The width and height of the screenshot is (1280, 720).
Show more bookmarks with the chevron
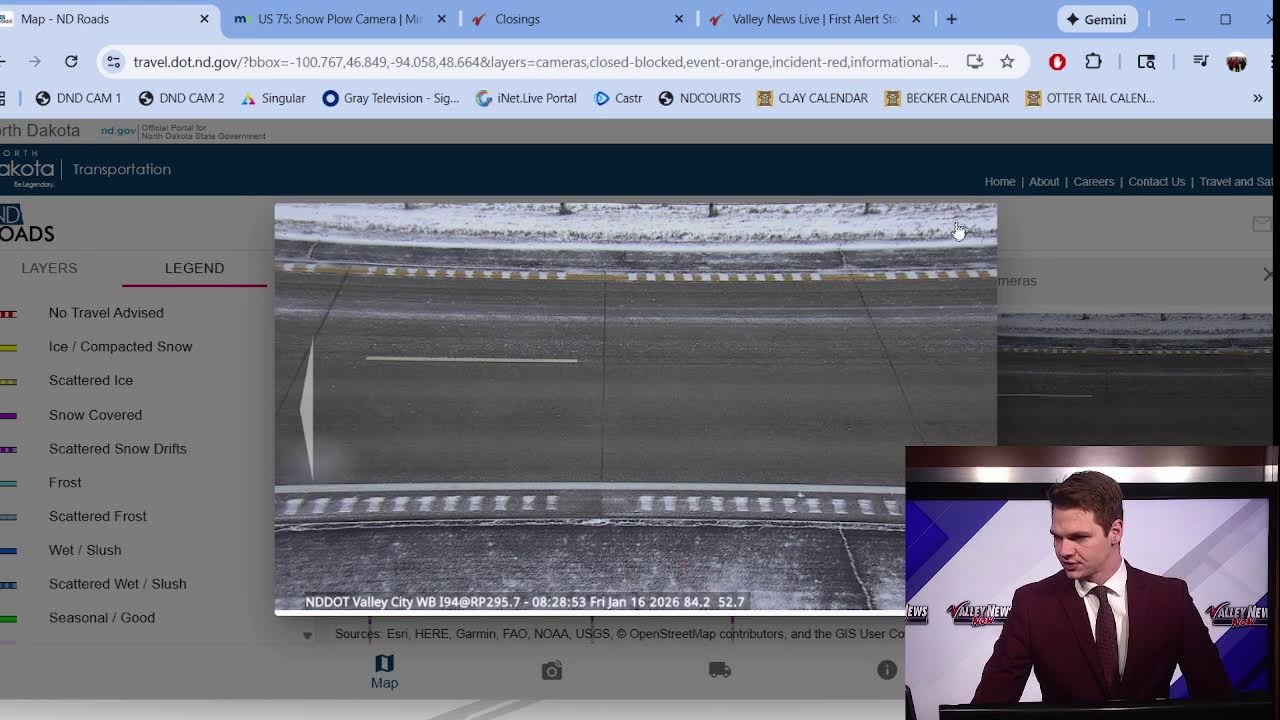tap(1257, 98)
